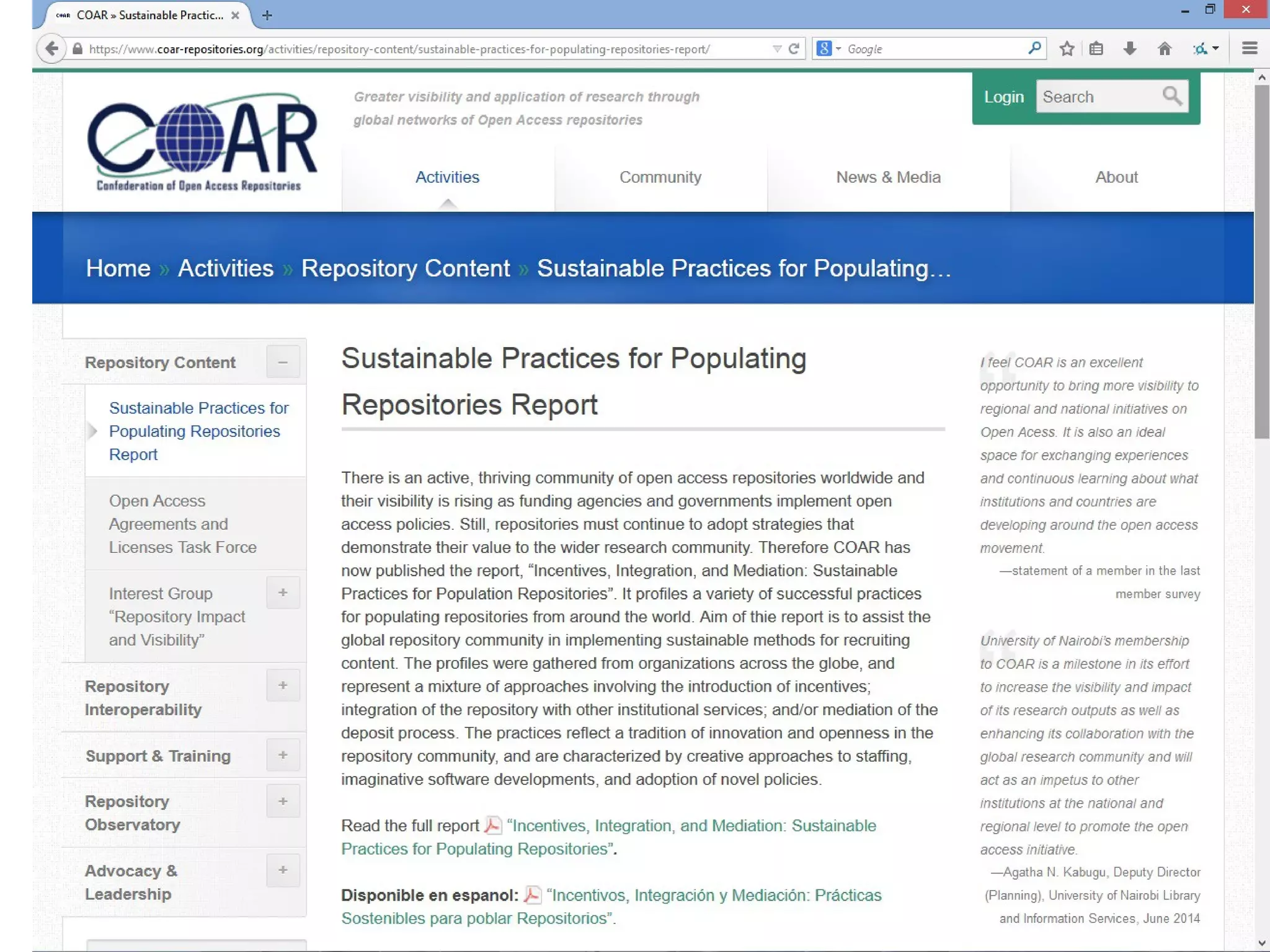1270x952 pixels.
Task: Expand the Support & Training section
Action: click(283, 755)
